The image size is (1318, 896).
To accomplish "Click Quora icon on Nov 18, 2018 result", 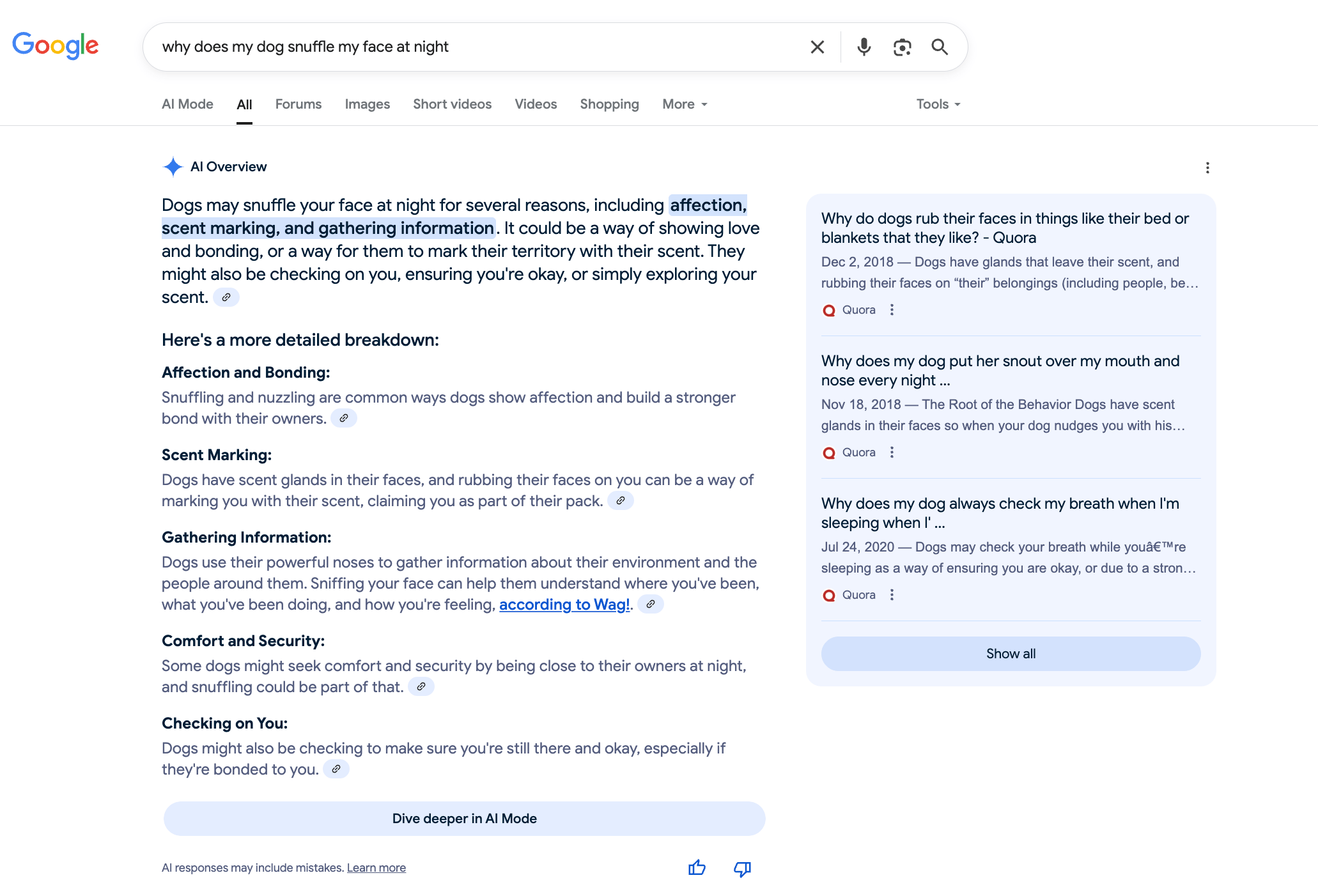I will pyautogui.click(x=829, y=453).
